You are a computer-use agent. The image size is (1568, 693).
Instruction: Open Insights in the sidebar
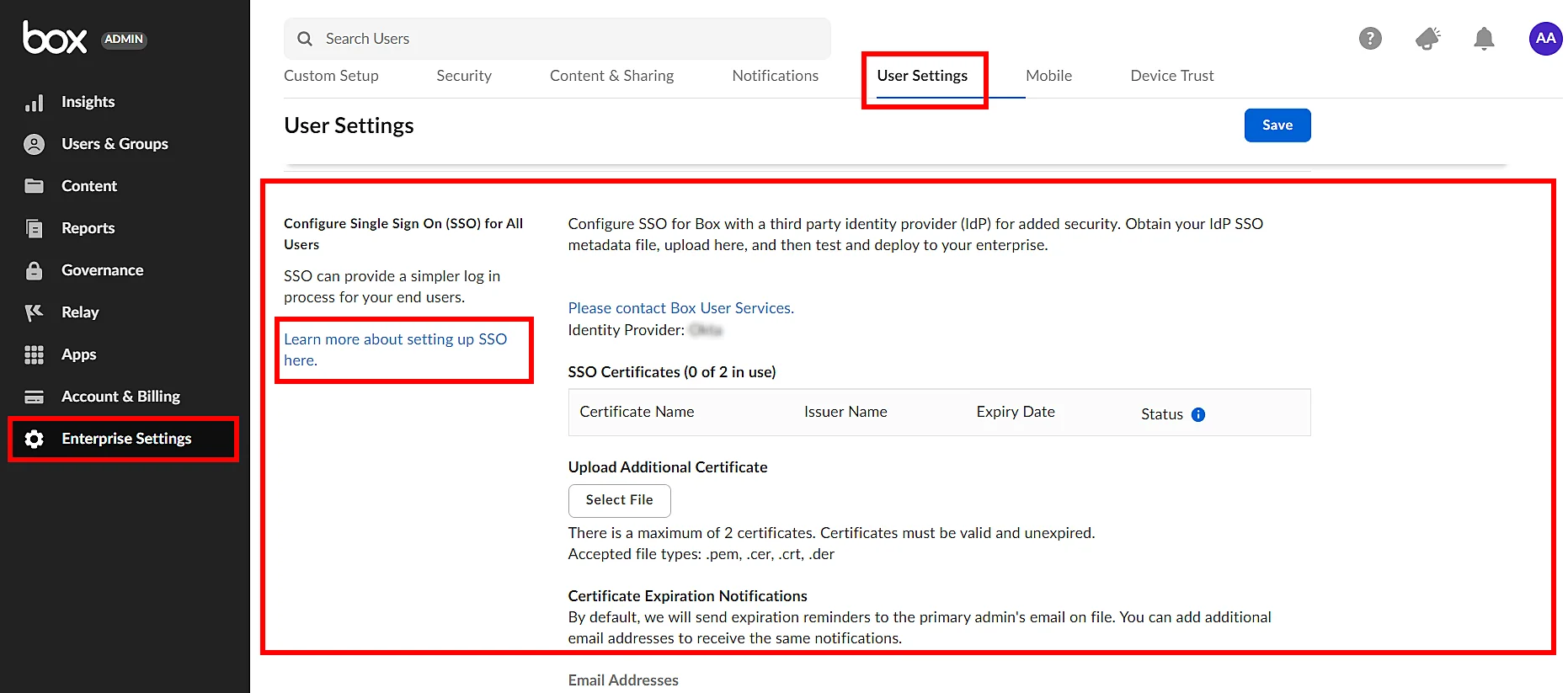pos(88,102)
